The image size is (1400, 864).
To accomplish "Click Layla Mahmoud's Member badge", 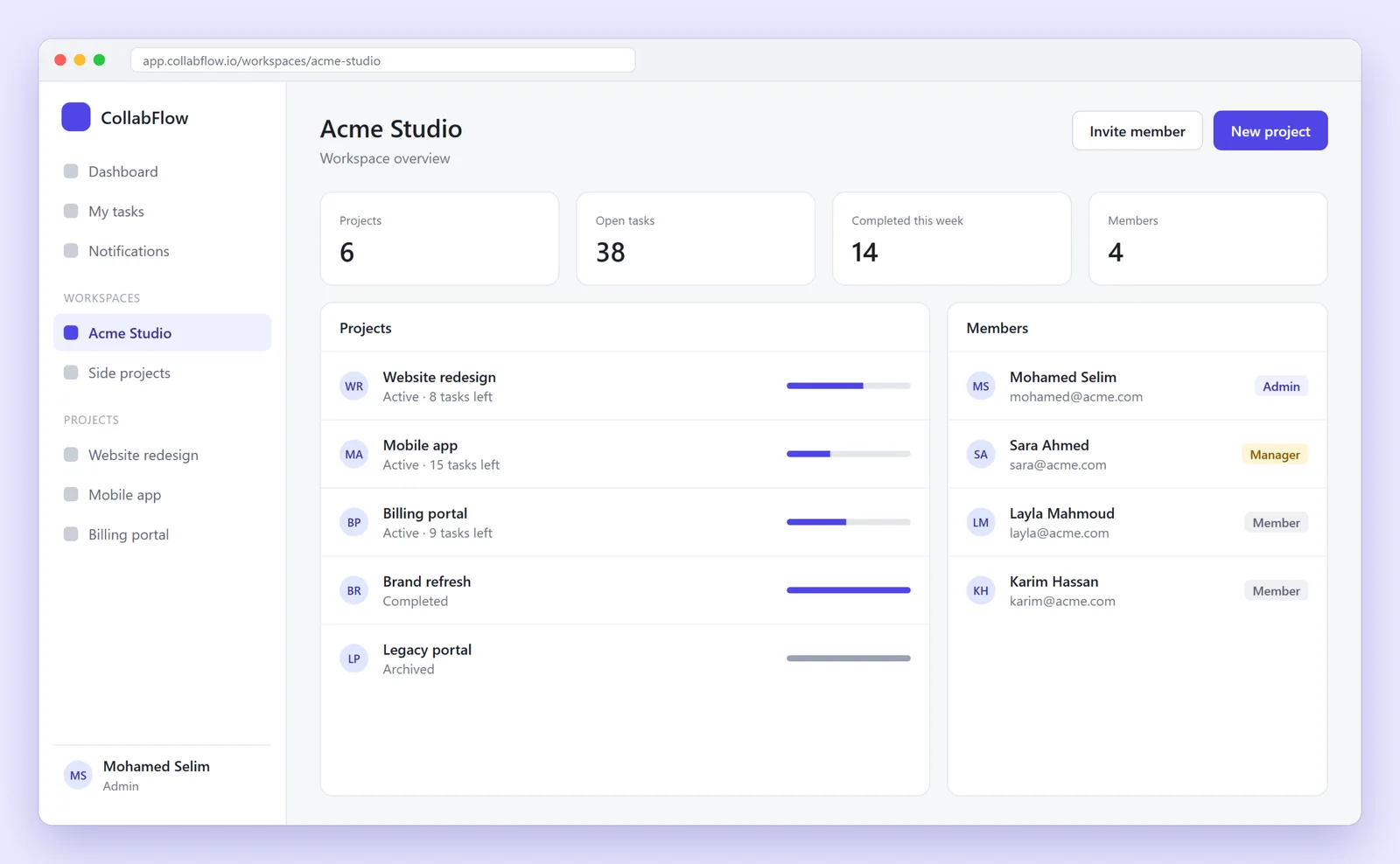I will tap(1276, 522).
